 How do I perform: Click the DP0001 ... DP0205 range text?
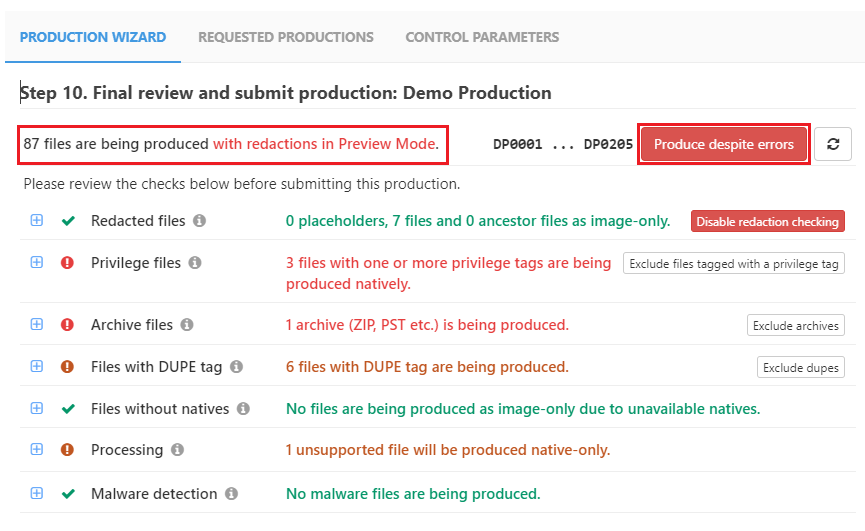pyautogui.click(x=563, y=144)
